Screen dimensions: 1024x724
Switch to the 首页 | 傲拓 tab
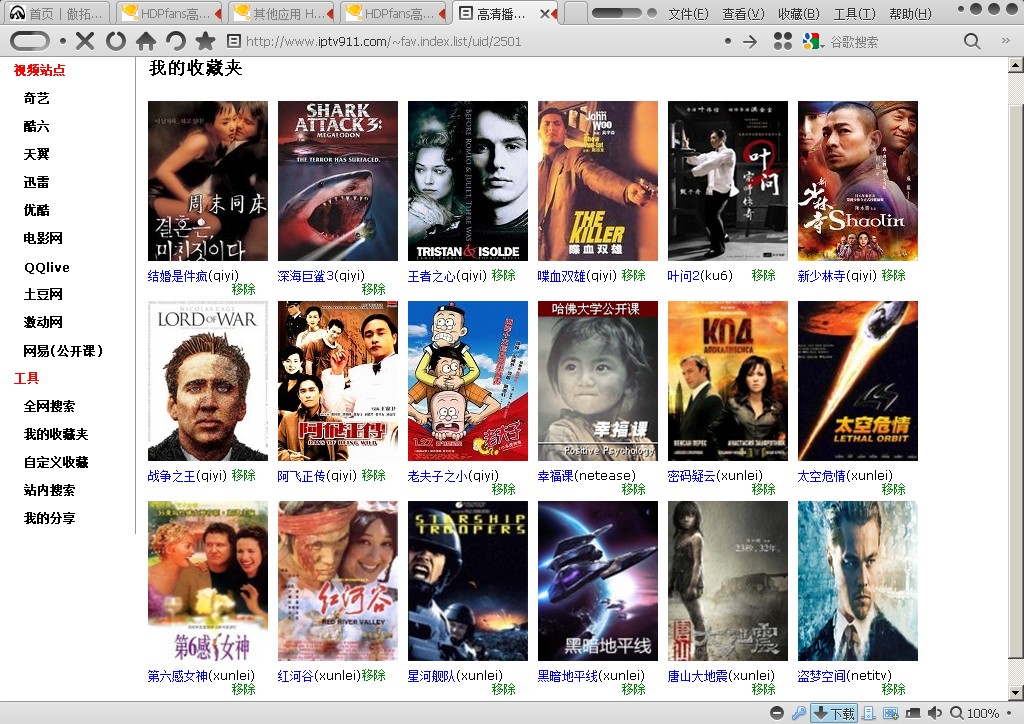(57, 13)
